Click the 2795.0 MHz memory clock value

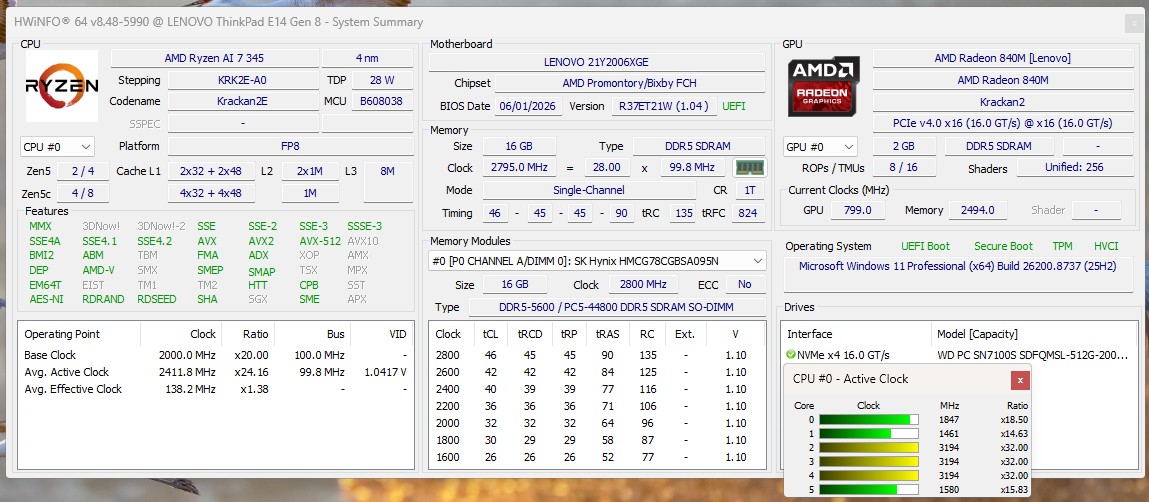[x=519, y=168]
